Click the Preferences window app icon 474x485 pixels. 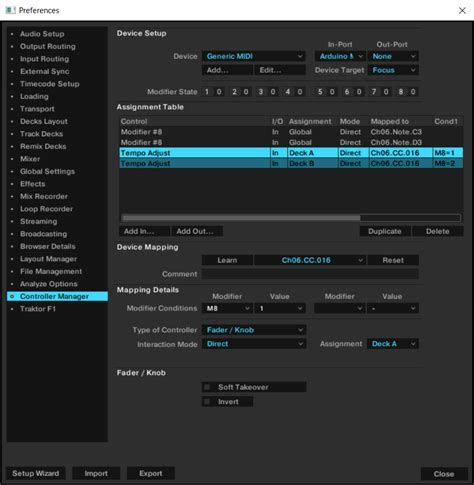[x=10, y=10]
